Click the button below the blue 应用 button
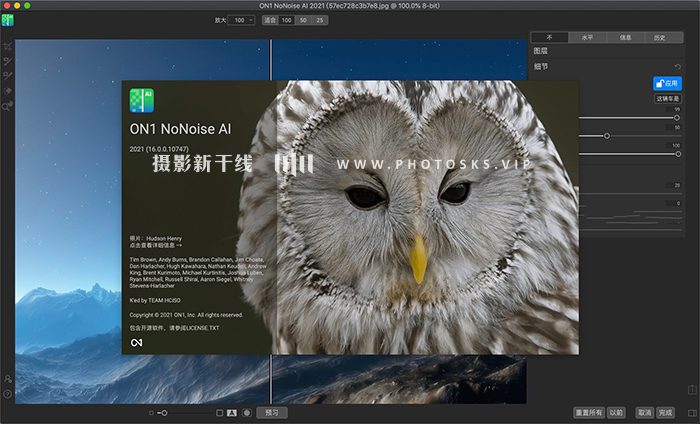Viewport: 700px width, 424px height. [667, 99]
